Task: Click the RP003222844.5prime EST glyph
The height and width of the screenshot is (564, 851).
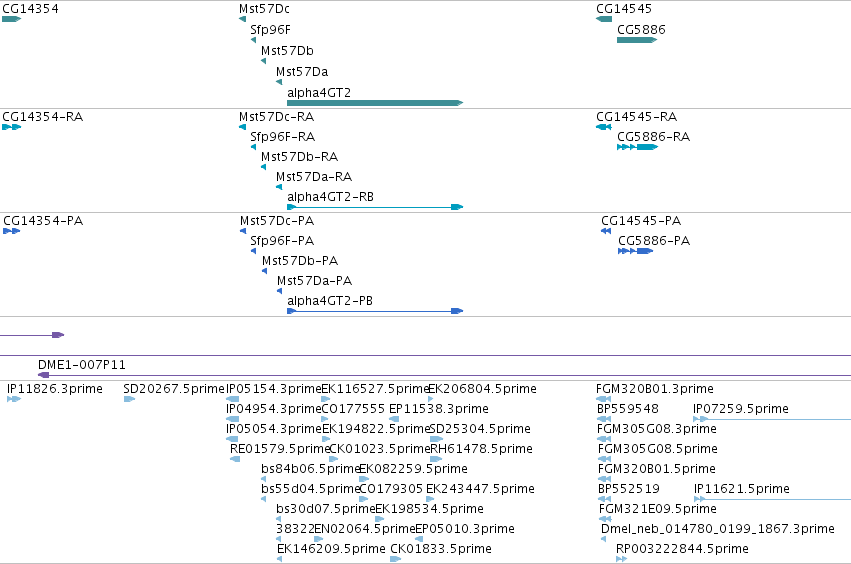Action: [621, 559]
